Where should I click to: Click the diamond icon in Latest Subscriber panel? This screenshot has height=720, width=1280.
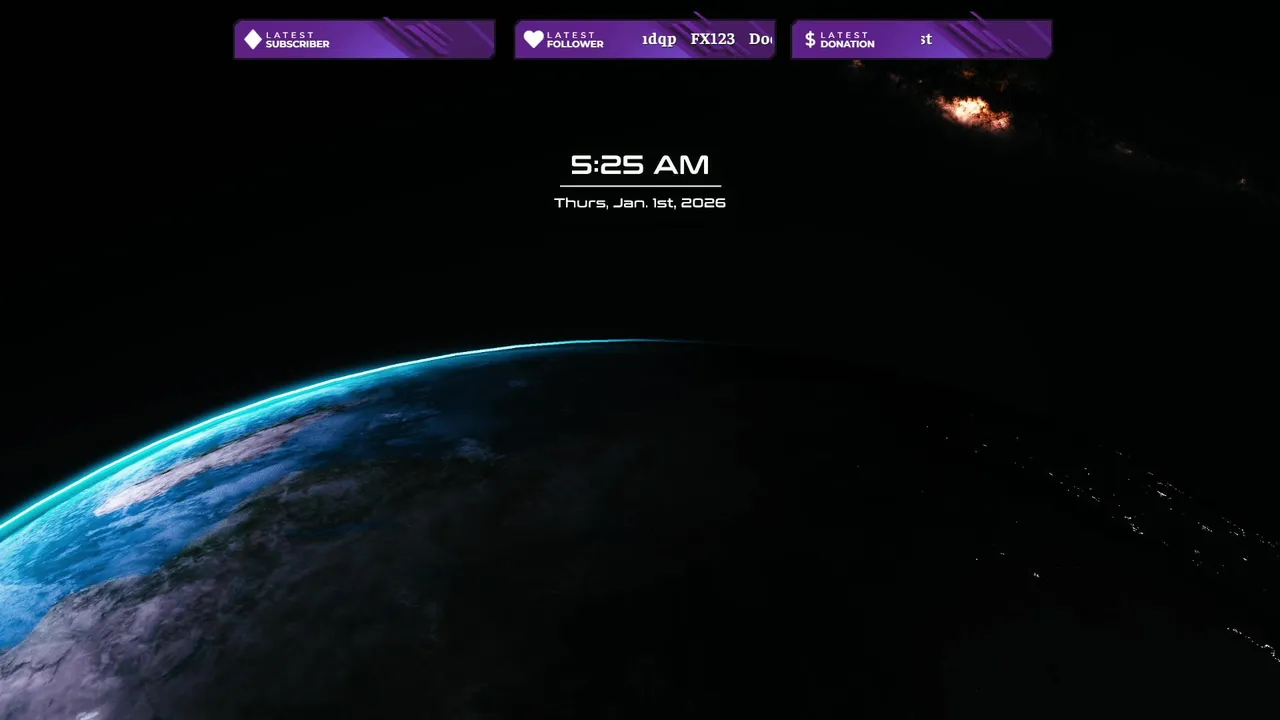[x=253, y=39]
